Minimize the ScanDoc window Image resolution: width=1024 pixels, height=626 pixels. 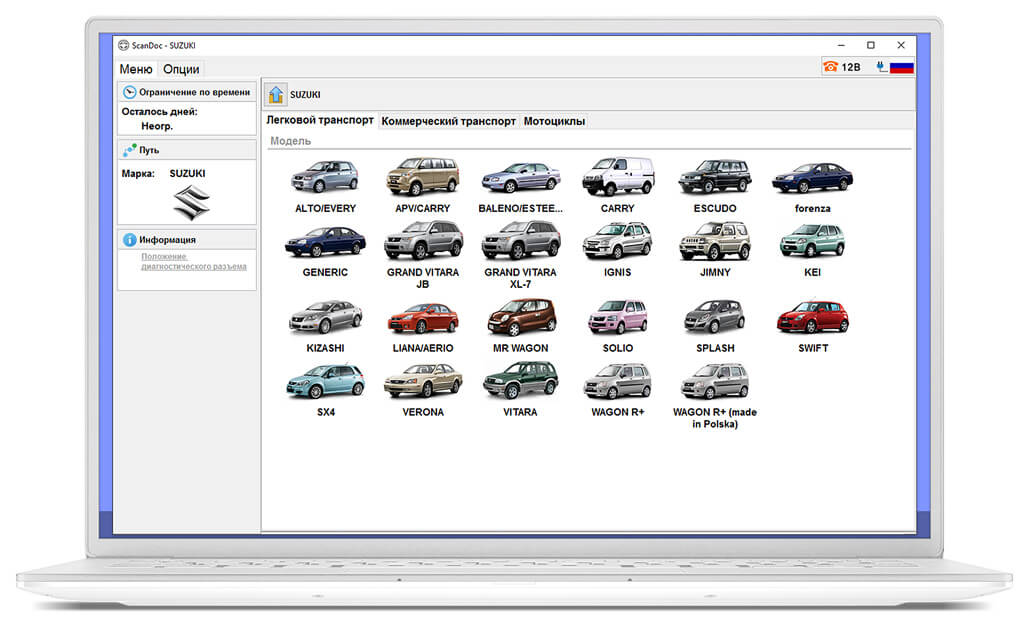[841, 45]
